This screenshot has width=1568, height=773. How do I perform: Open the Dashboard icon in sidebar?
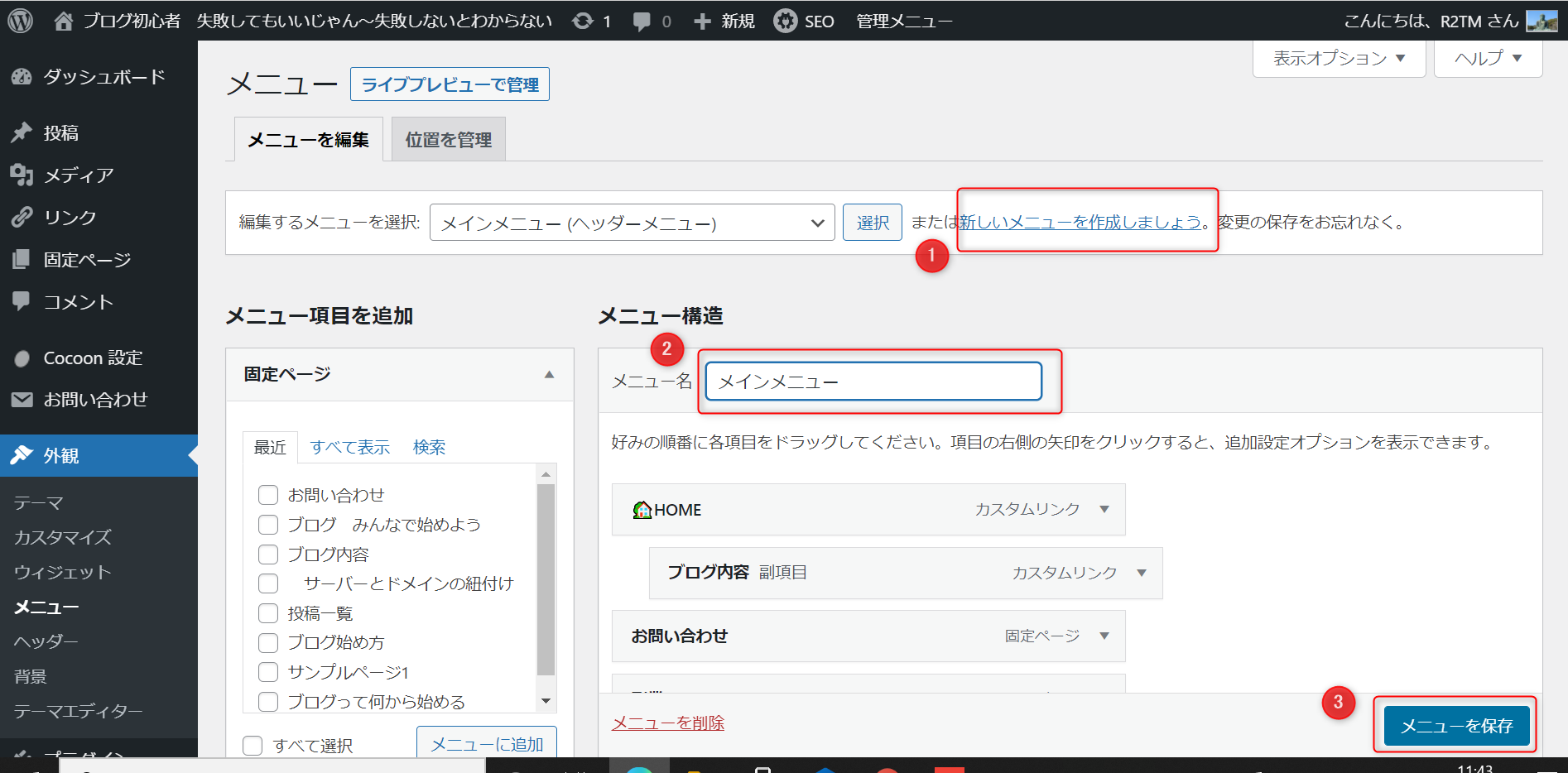[x=22, y=77]
